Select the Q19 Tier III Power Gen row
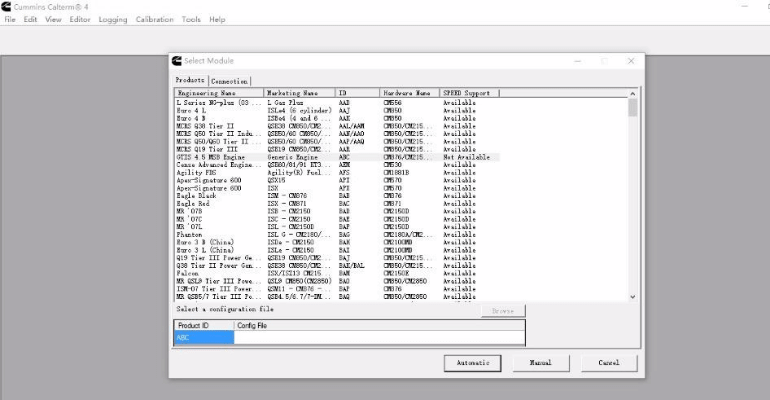Image resolution: width=770 pixels, height=400 pixels. tap(337, 258)
